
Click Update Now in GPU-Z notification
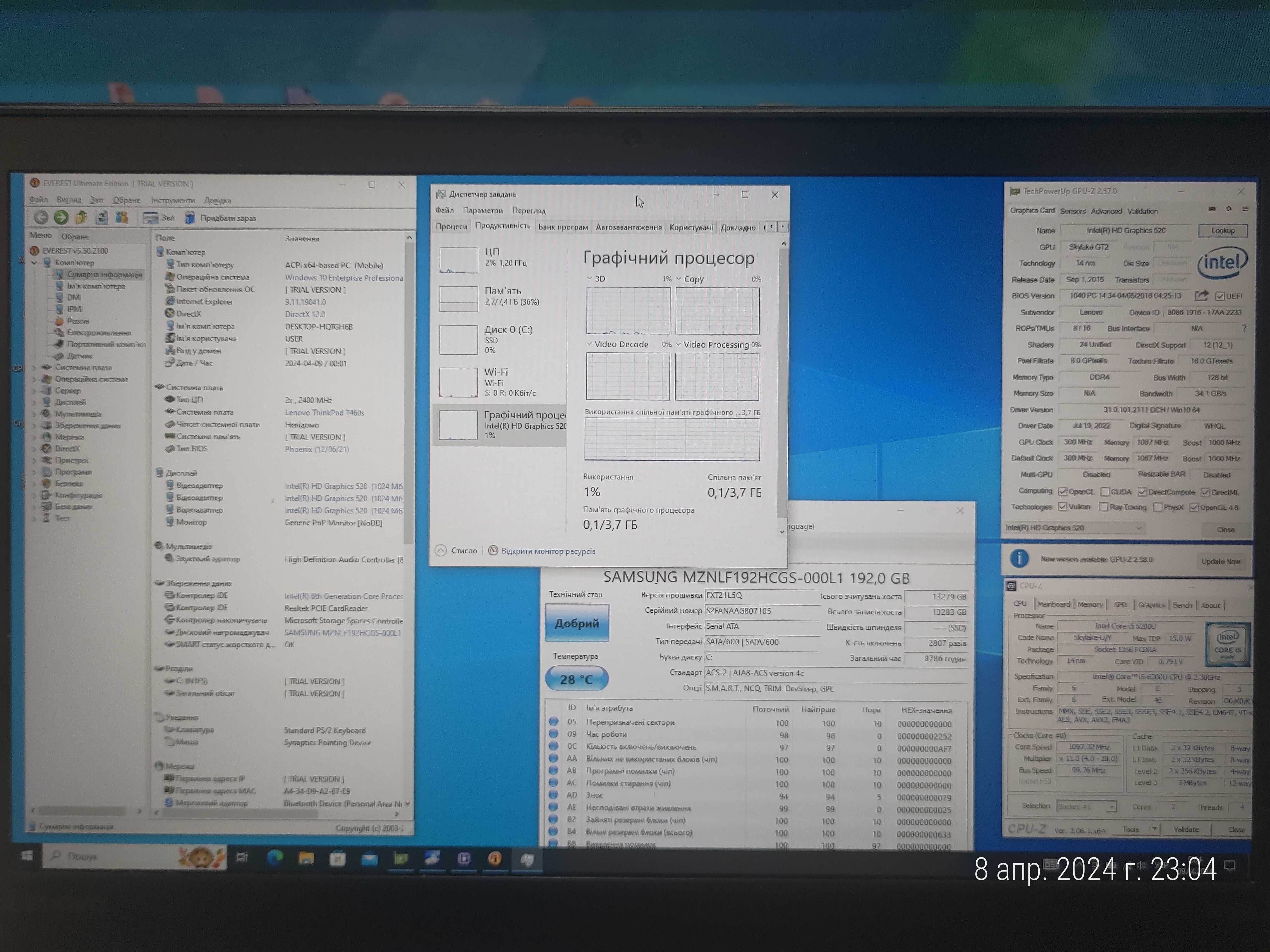click(x=1221, y=561)
